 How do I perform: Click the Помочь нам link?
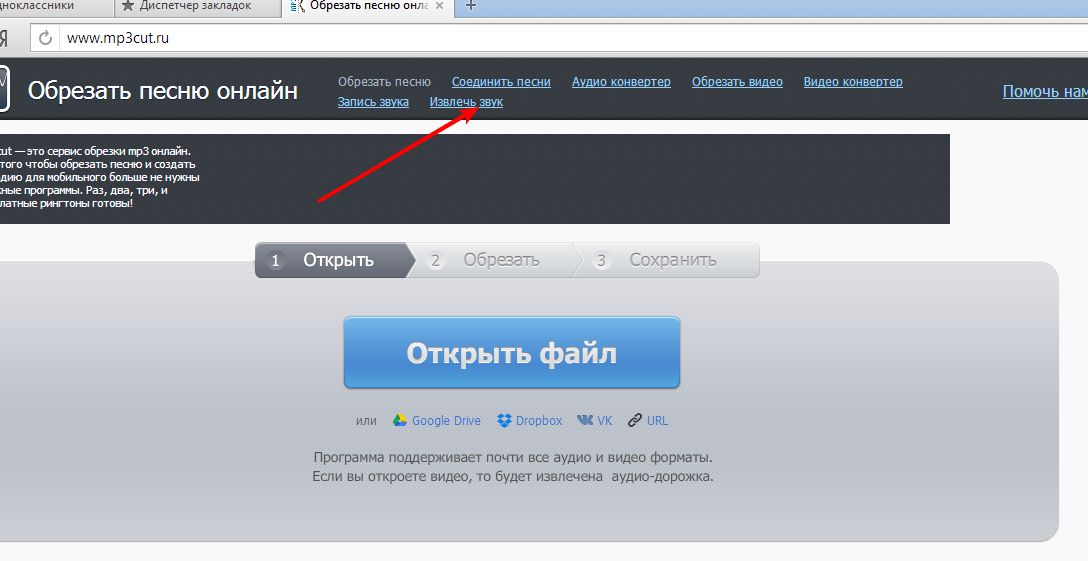point(1044,91)
